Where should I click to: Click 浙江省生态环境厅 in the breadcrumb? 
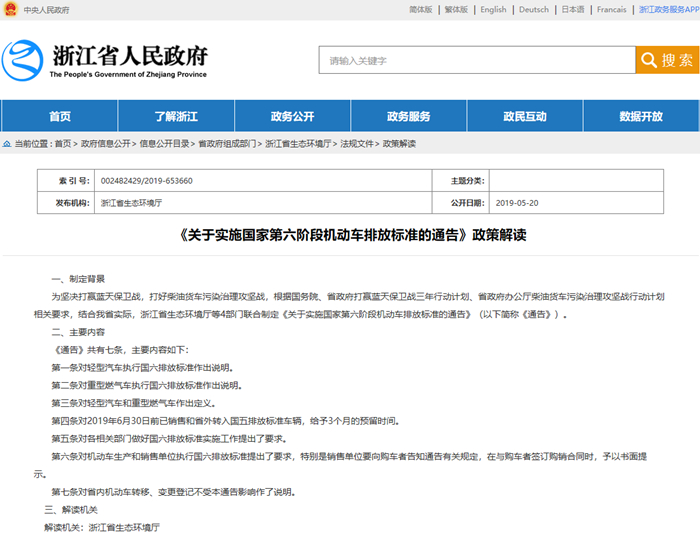299,144
